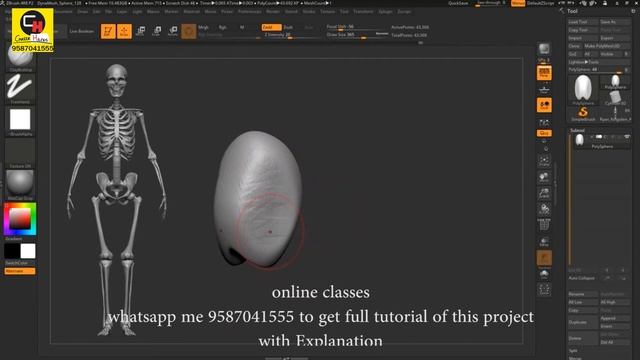The height and width of the screenshot is (360, 640).
Task: Click the black main color swatch
Action: point(12,251)
